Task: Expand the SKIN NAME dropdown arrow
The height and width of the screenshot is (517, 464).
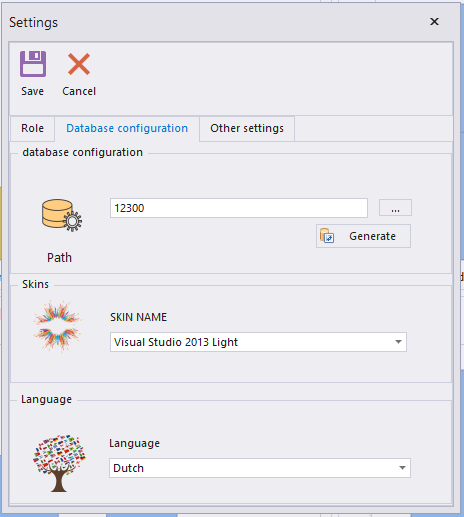Action: click(398, 342)
